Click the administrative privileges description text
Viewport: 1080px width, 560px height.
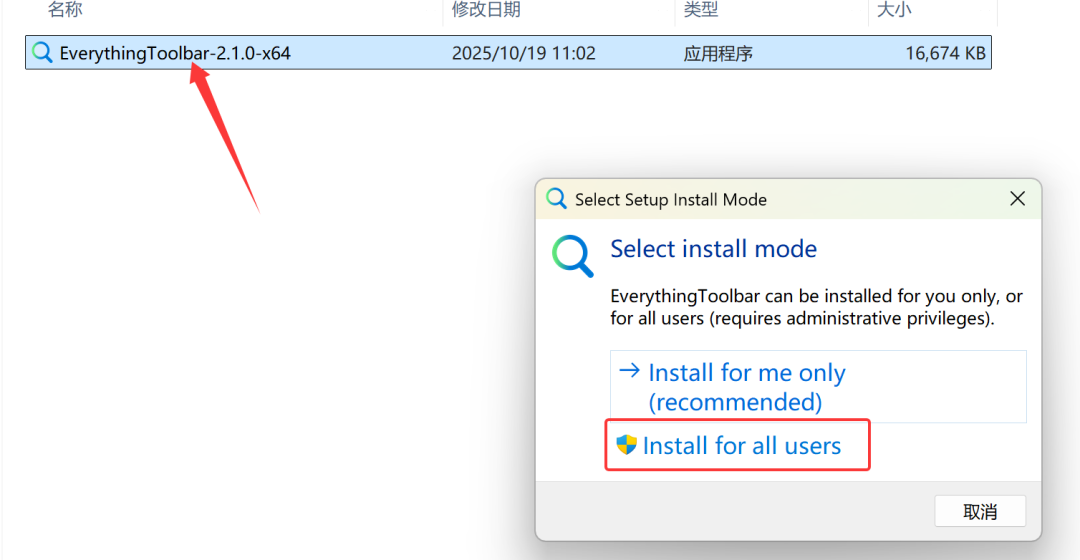(x=816, y=308)
